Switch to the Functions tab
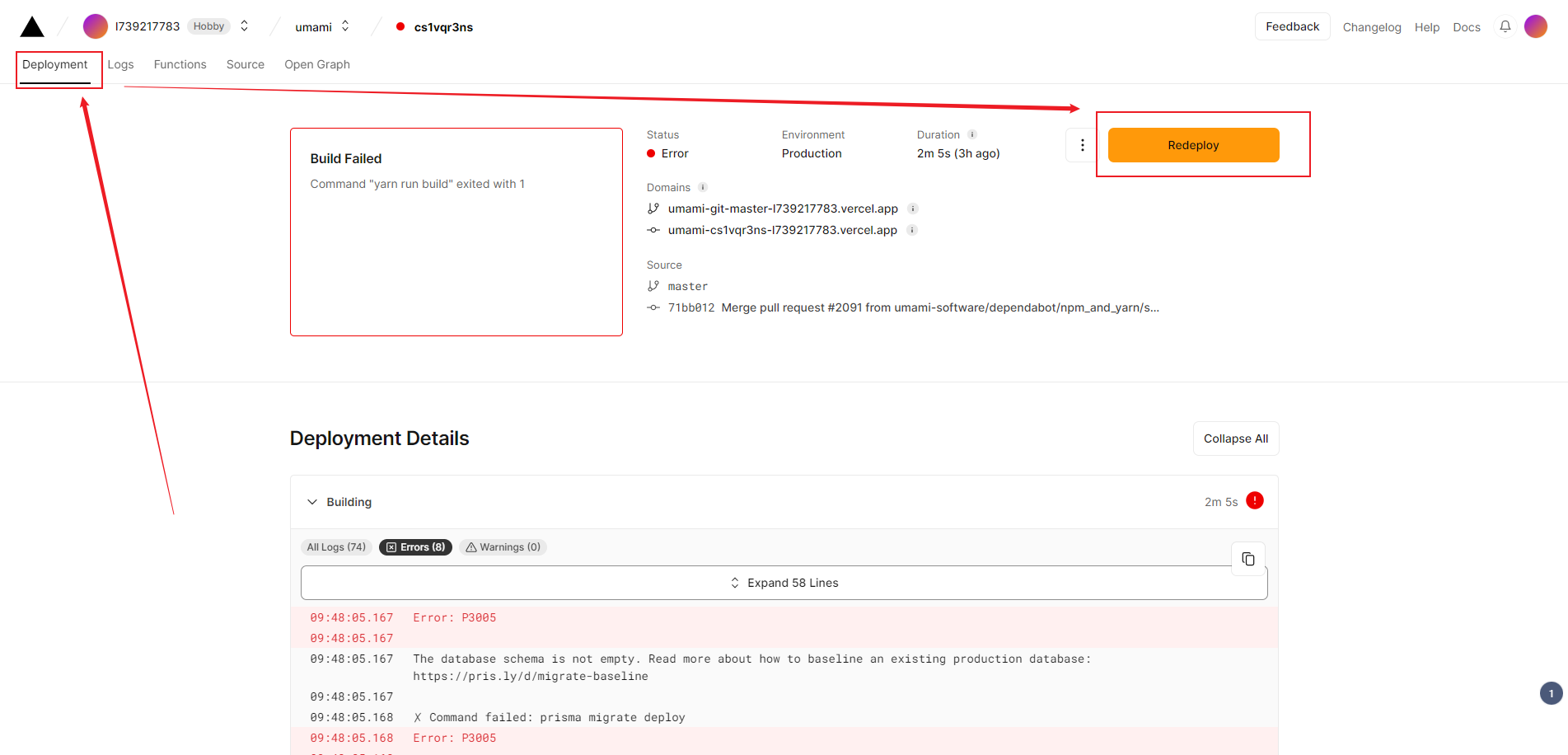 point(180,64)
